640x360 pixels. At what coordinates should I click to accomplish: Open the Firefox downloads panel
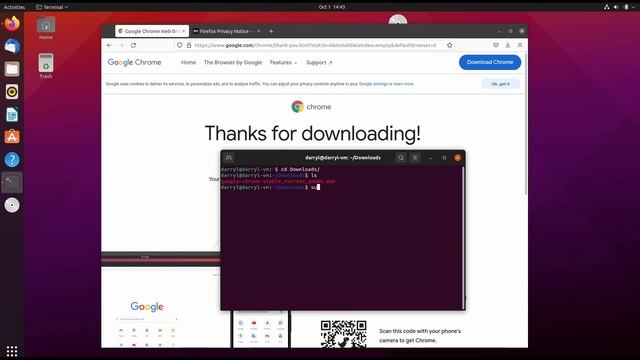click(x=508, y=45)
